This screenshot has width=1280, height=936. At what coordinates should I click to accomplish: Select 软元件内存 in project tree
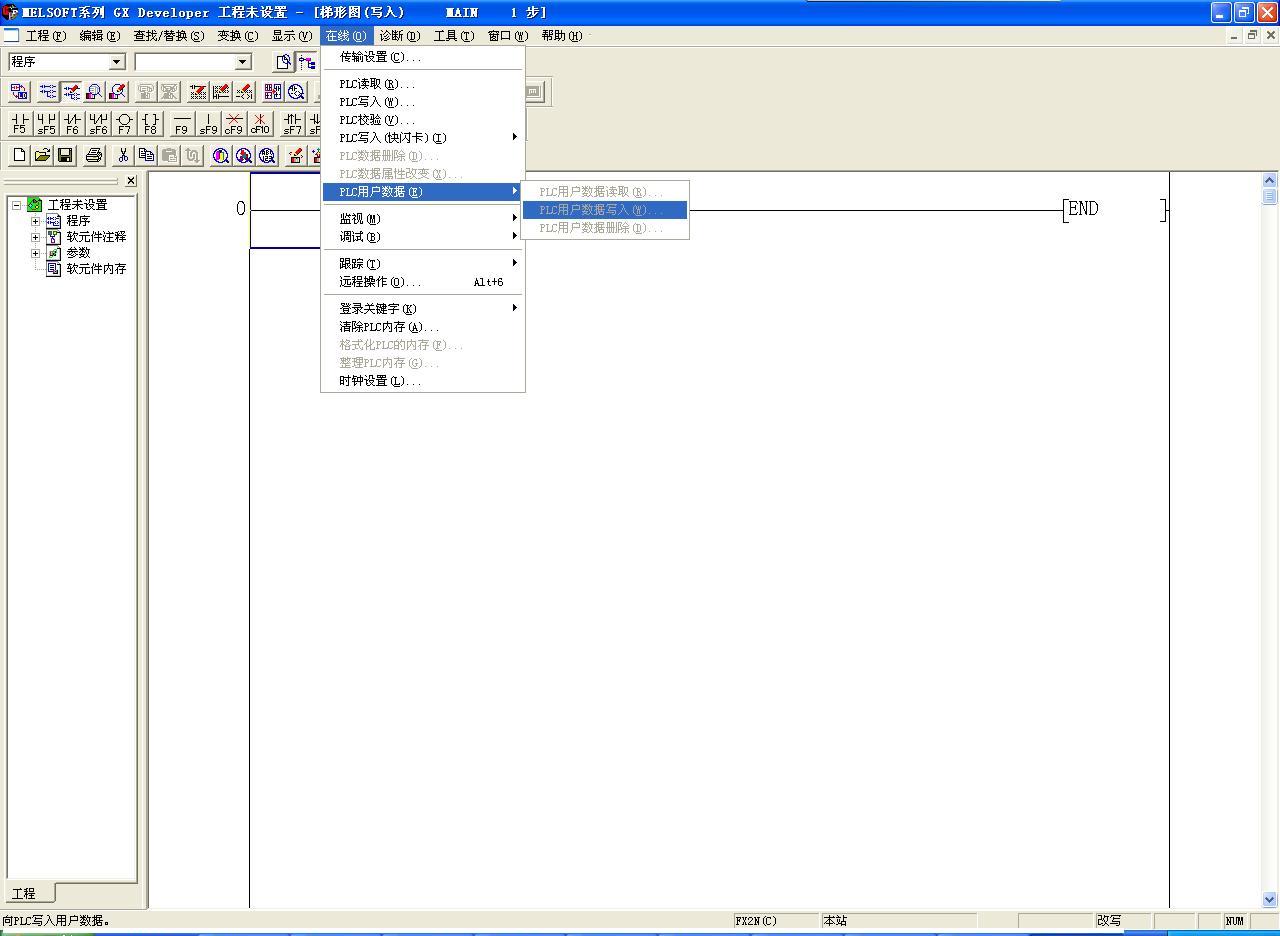click(x=95, y=269)
